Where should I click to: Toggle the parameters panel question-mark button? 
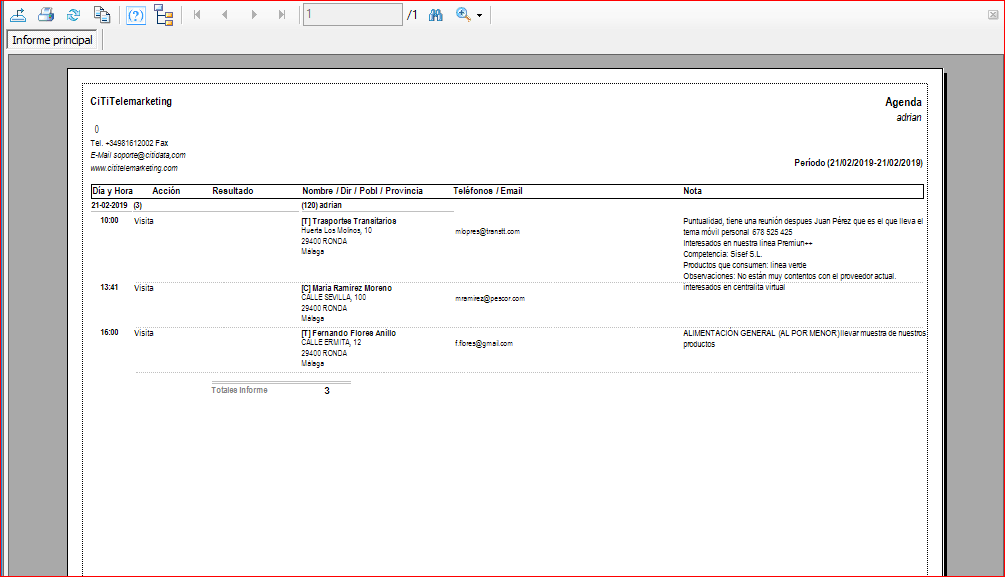click(136, 15)
